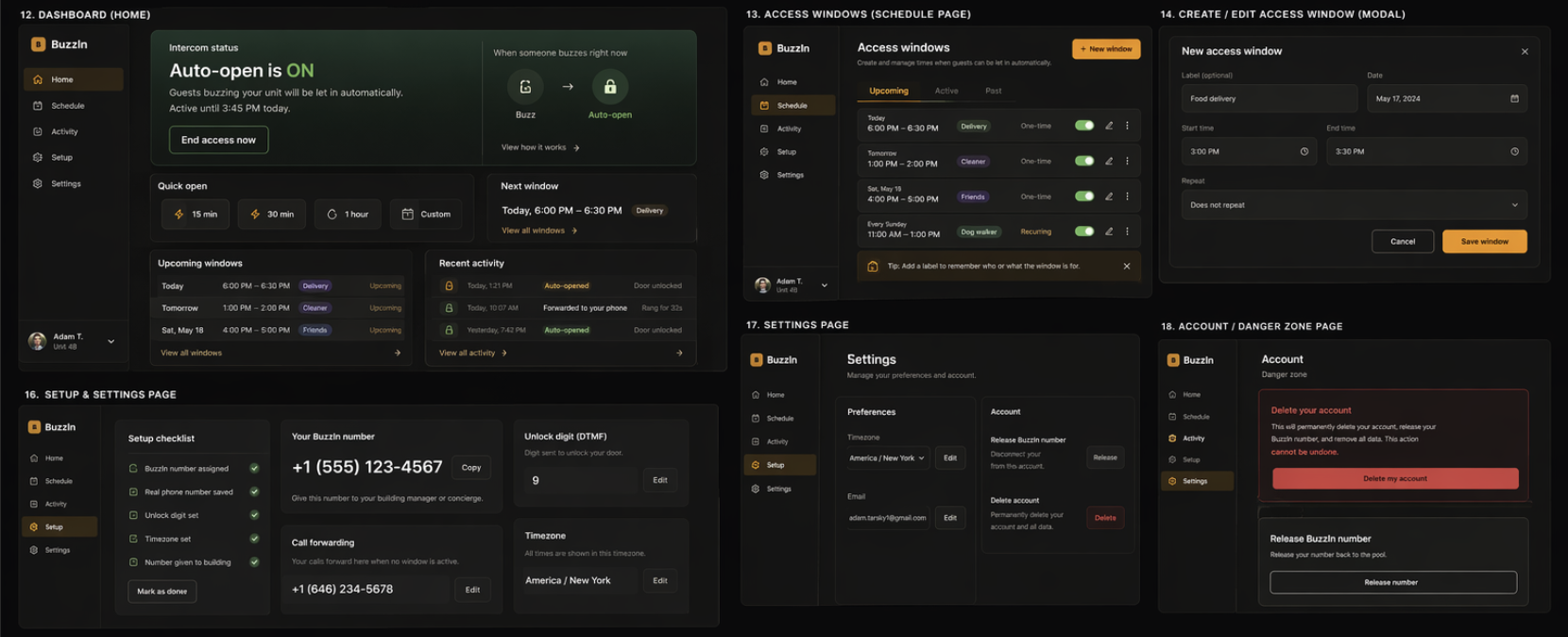Switch to the Active tab

[x=946, y=91]
